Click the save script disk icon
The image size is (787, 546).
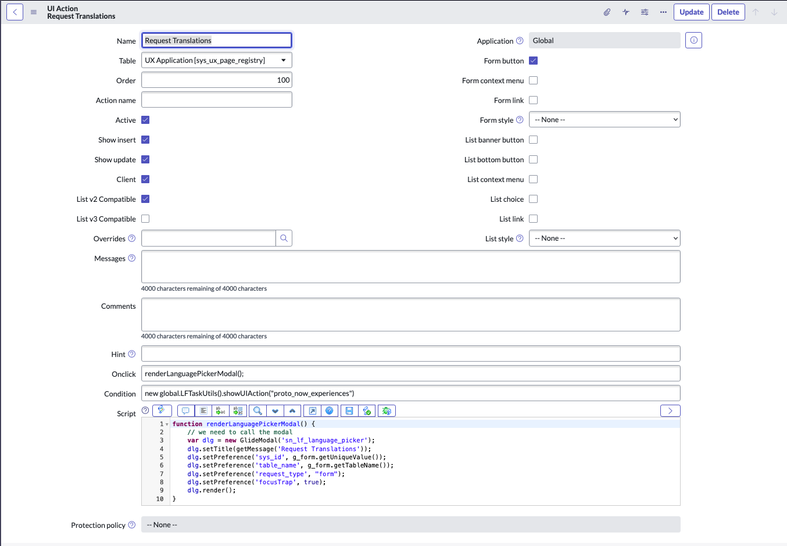pyautogui.click(x=349, y=411)
